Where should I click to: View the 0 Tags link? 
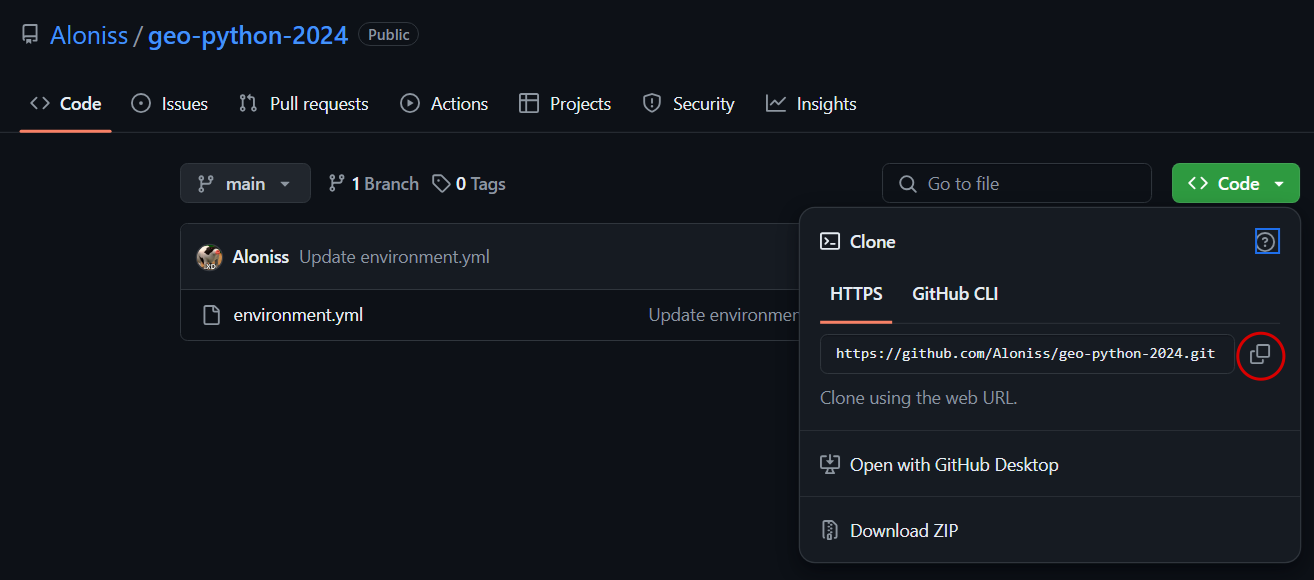pos(469,184)
